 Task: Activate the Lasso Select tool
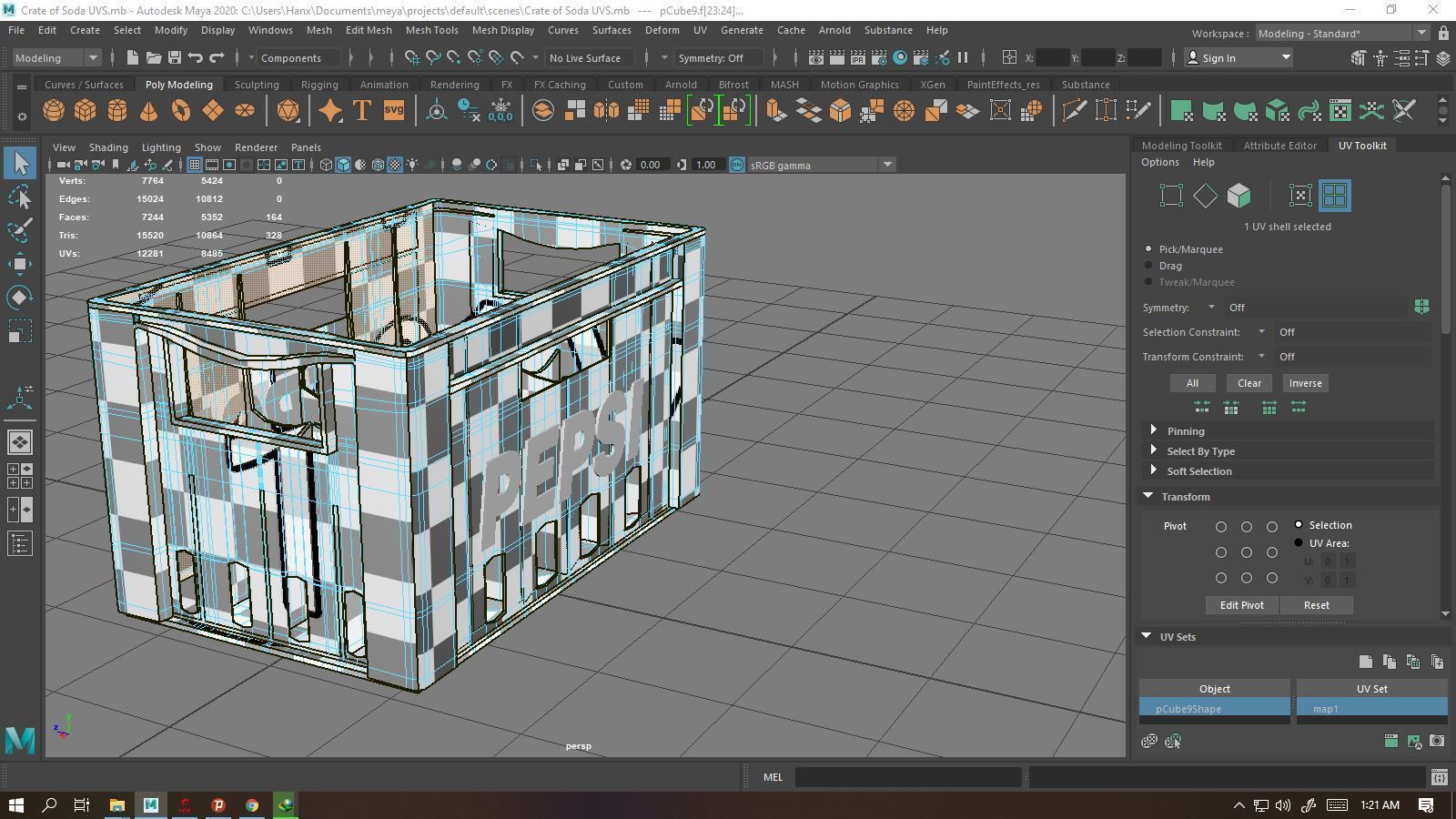(20, 197)
